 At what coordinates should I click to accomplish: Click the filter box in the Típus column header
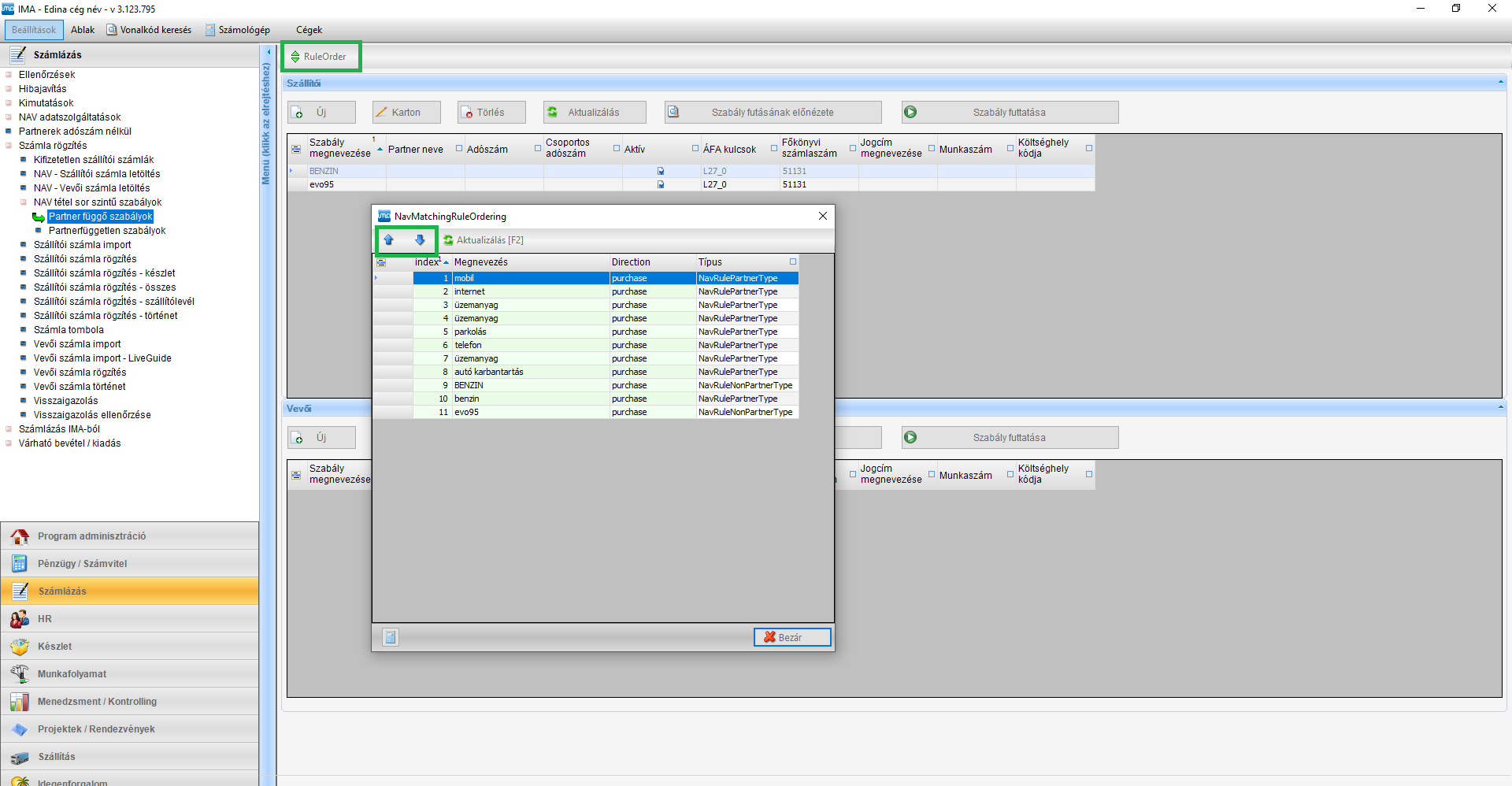click(x=792, y=261)
